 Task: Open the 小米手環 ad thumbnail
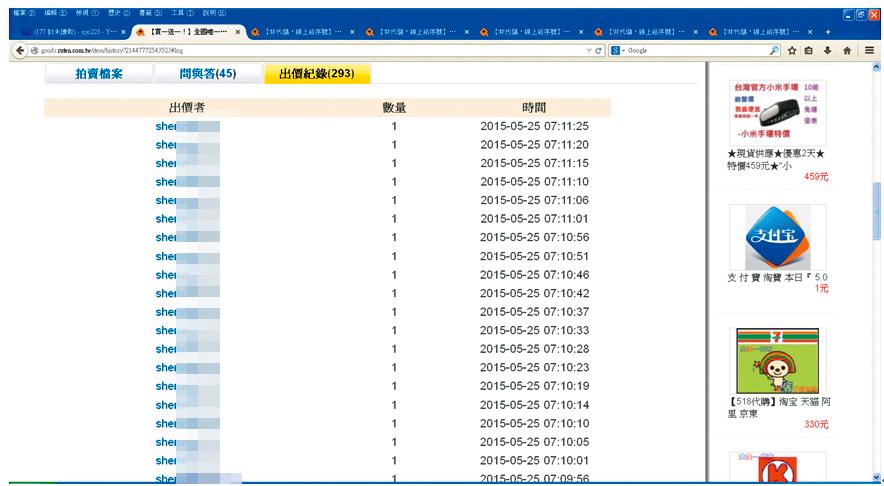pyautogui.click(x=777, y=113)
